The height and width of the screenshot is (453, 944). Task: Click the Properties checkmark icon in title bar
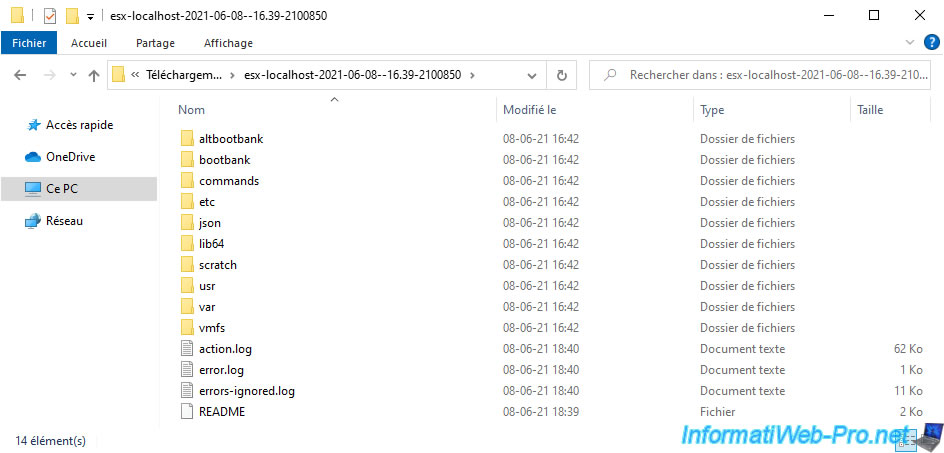(x=49, y=16)
